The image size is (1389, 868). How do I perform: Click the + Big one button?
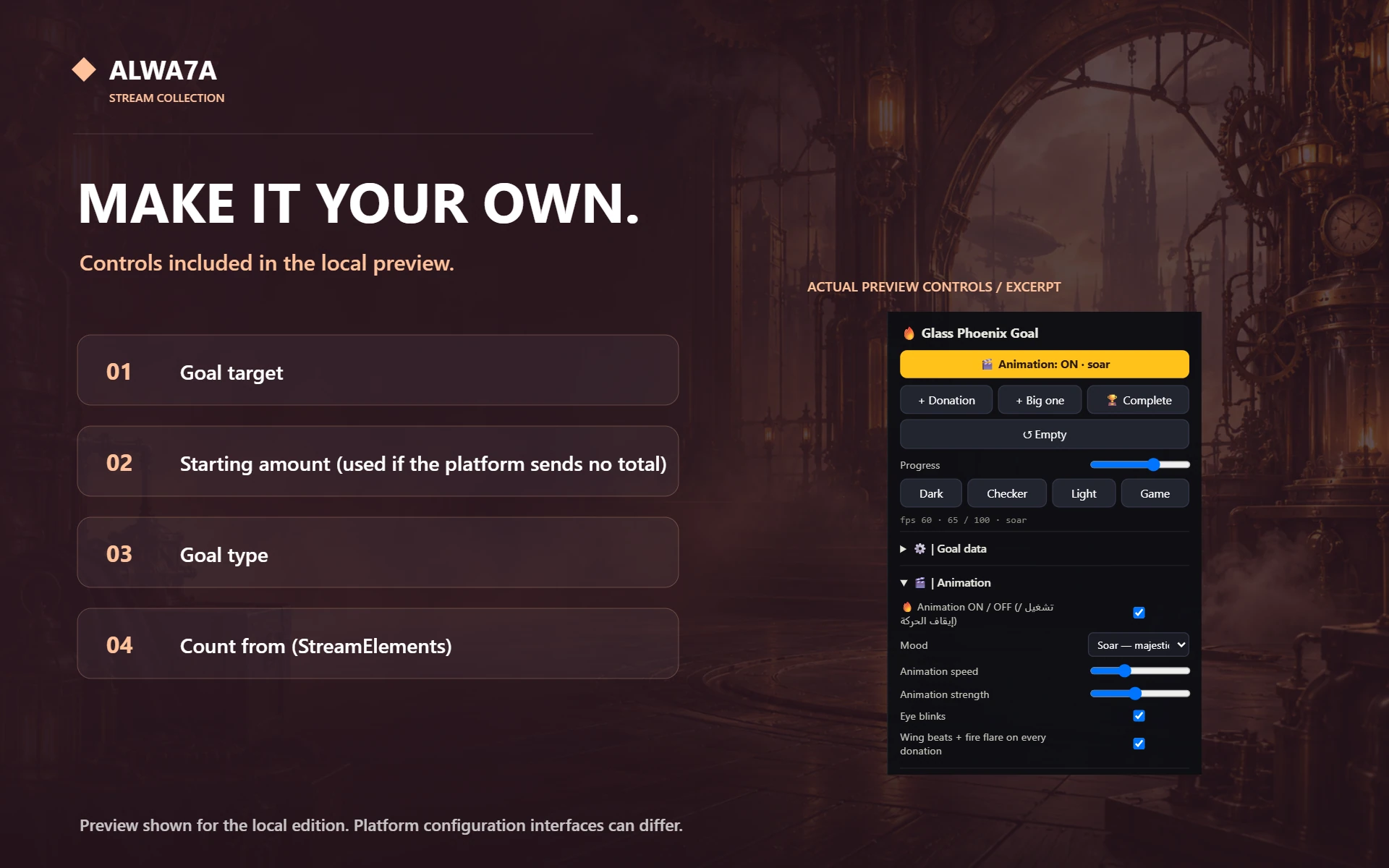coord(1040,400)
